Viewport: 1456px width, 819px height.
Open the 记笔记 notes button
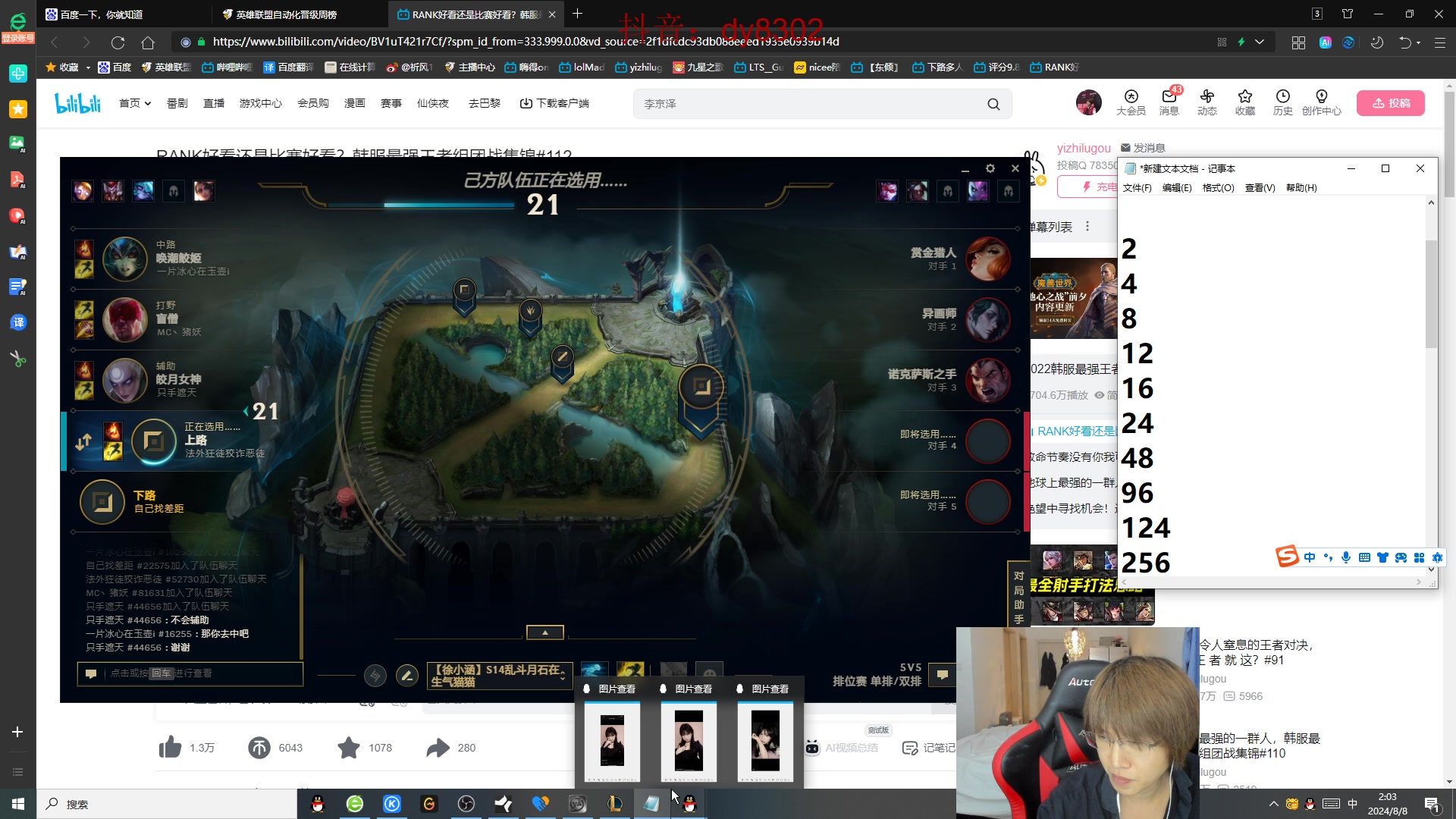point(929,748)
